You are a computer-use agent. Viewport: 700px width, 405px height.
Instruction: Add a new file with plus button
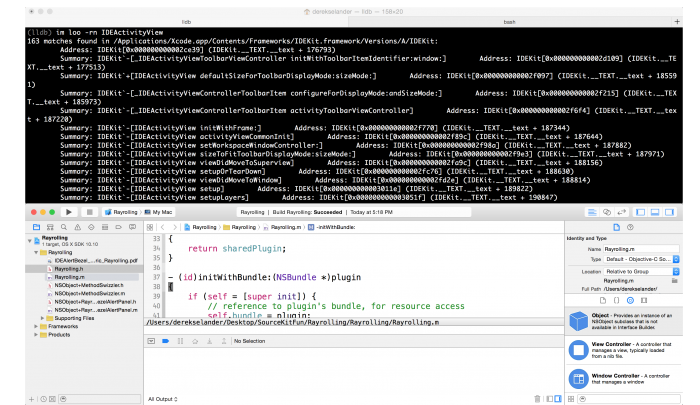31,399
